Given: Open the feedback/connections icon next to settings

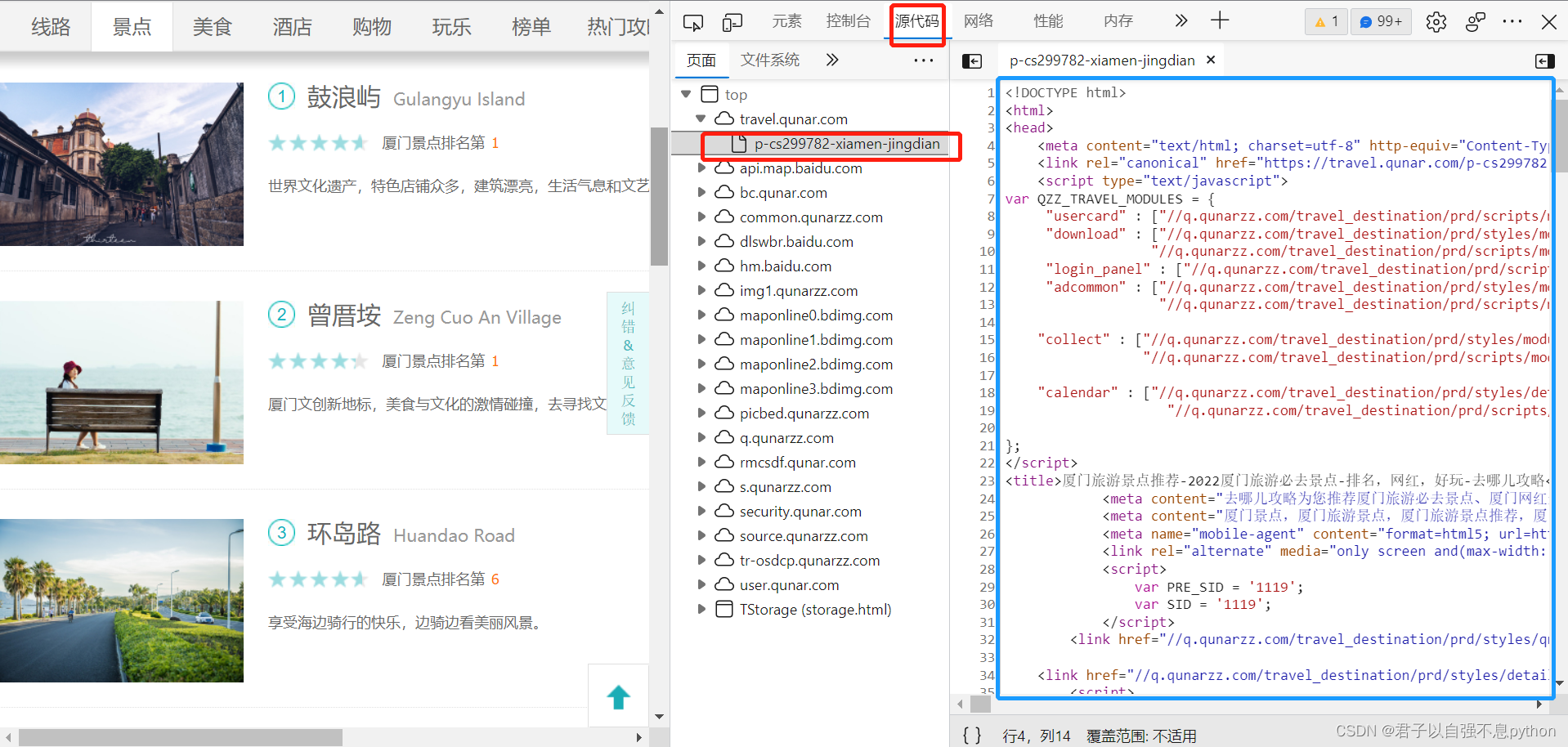Looking at the screenshot, I should (1475, 22).
